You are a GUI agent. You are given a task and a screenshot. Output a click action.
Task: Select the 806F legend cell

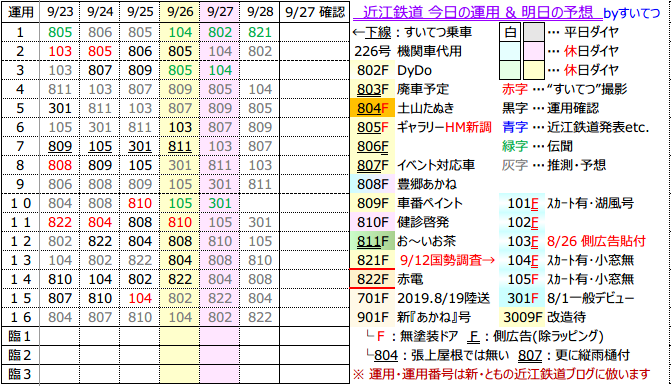click(x=373, y=146)
